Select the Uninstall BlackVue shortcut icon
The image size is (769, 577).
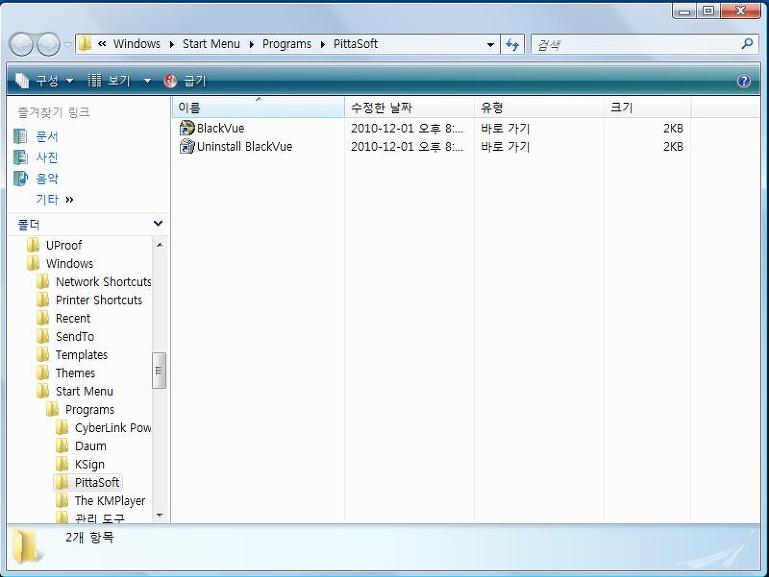click(x=186, y=146)
